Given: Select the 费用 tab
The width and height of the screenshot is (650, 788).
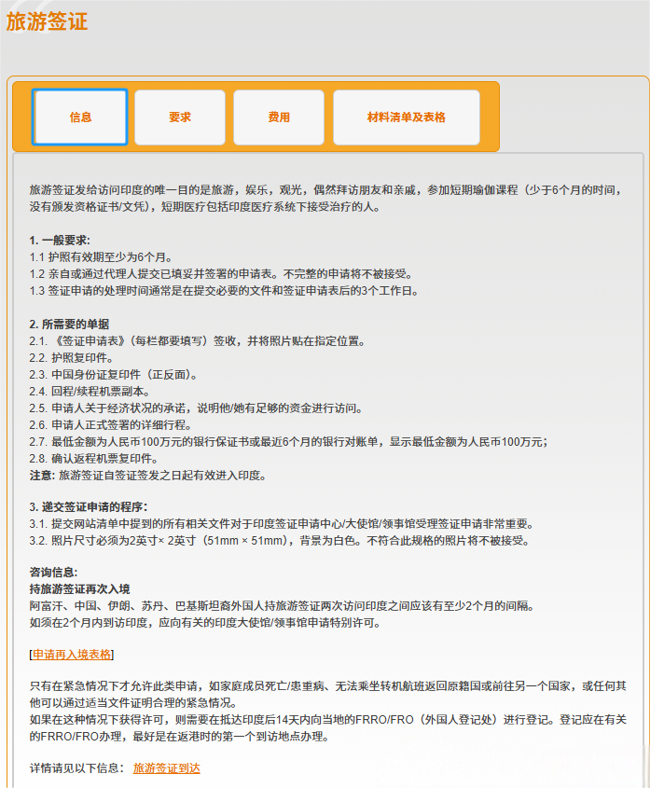Looking at the screenshot, I should tap(279, 117).
